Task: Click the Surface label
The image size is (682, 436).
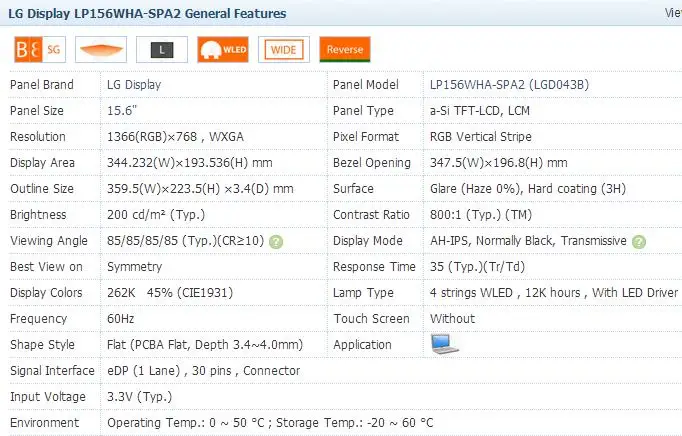Action: [353, 188]
